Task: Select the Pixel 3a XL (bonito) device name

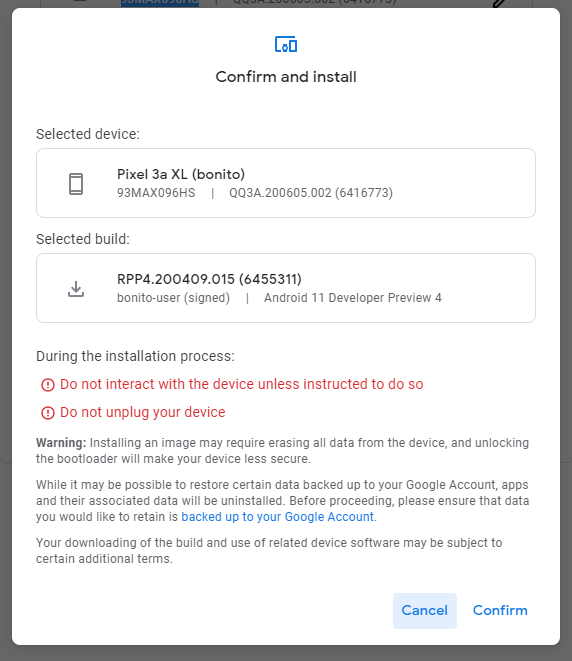Action: point(181,174)
